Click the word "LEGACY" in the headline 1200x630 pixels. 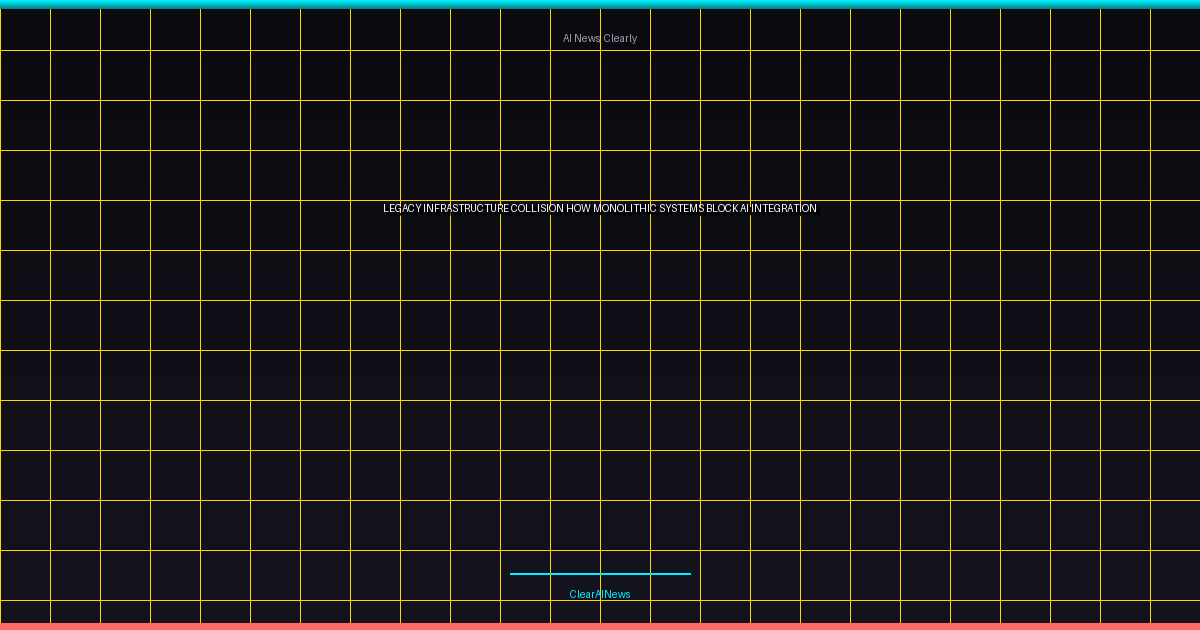tap(402, 209)
